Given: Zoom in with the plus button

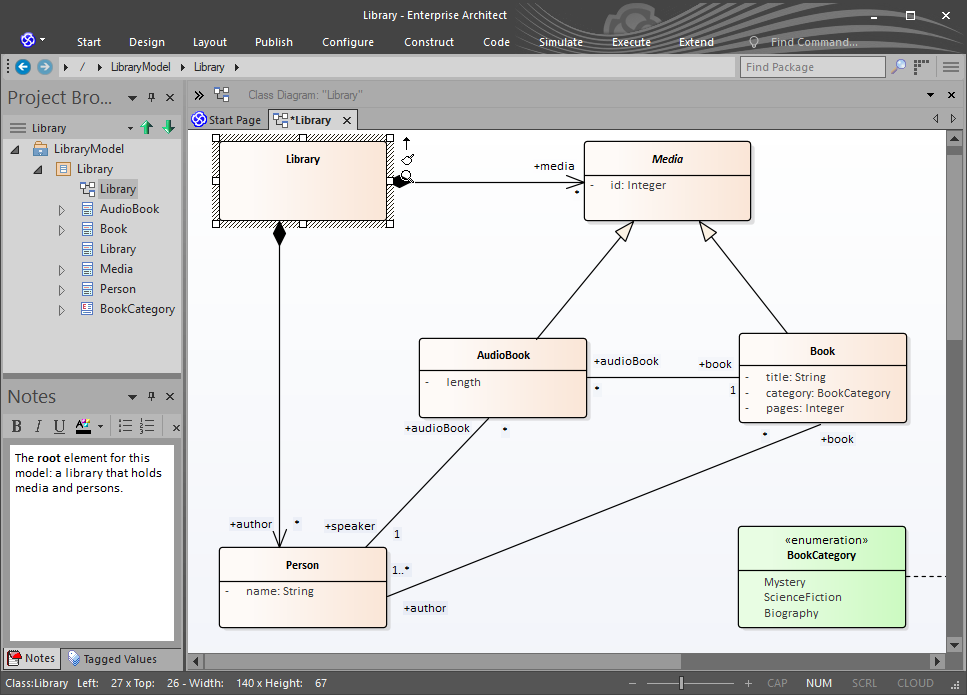Looking at the screenshot, I should click(748, 683).
